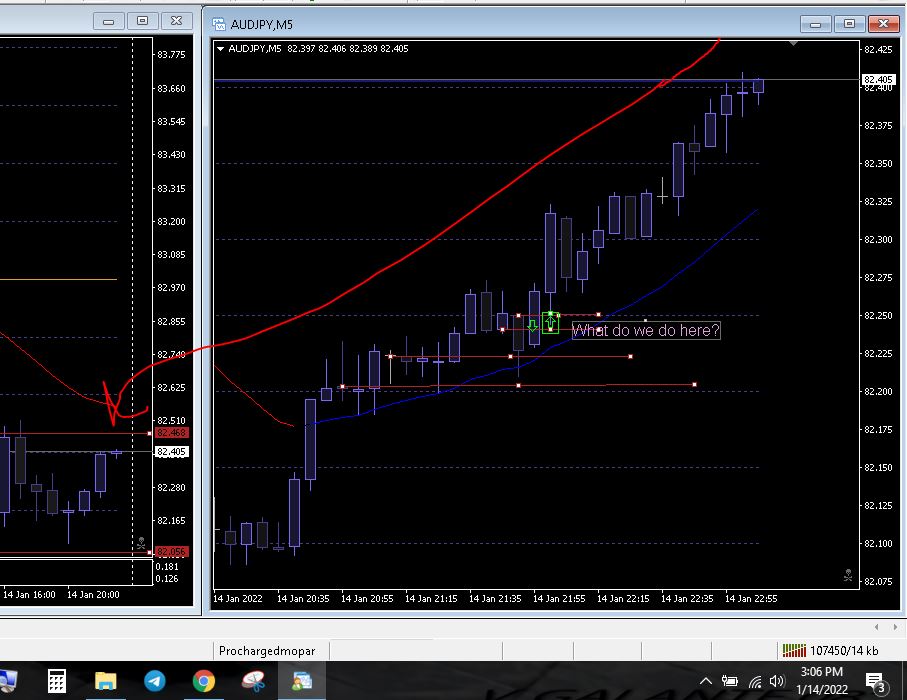Click the 82.300 price axis label in AUDJPY chart
Screen dimensions: 907x700
[878, 240]
